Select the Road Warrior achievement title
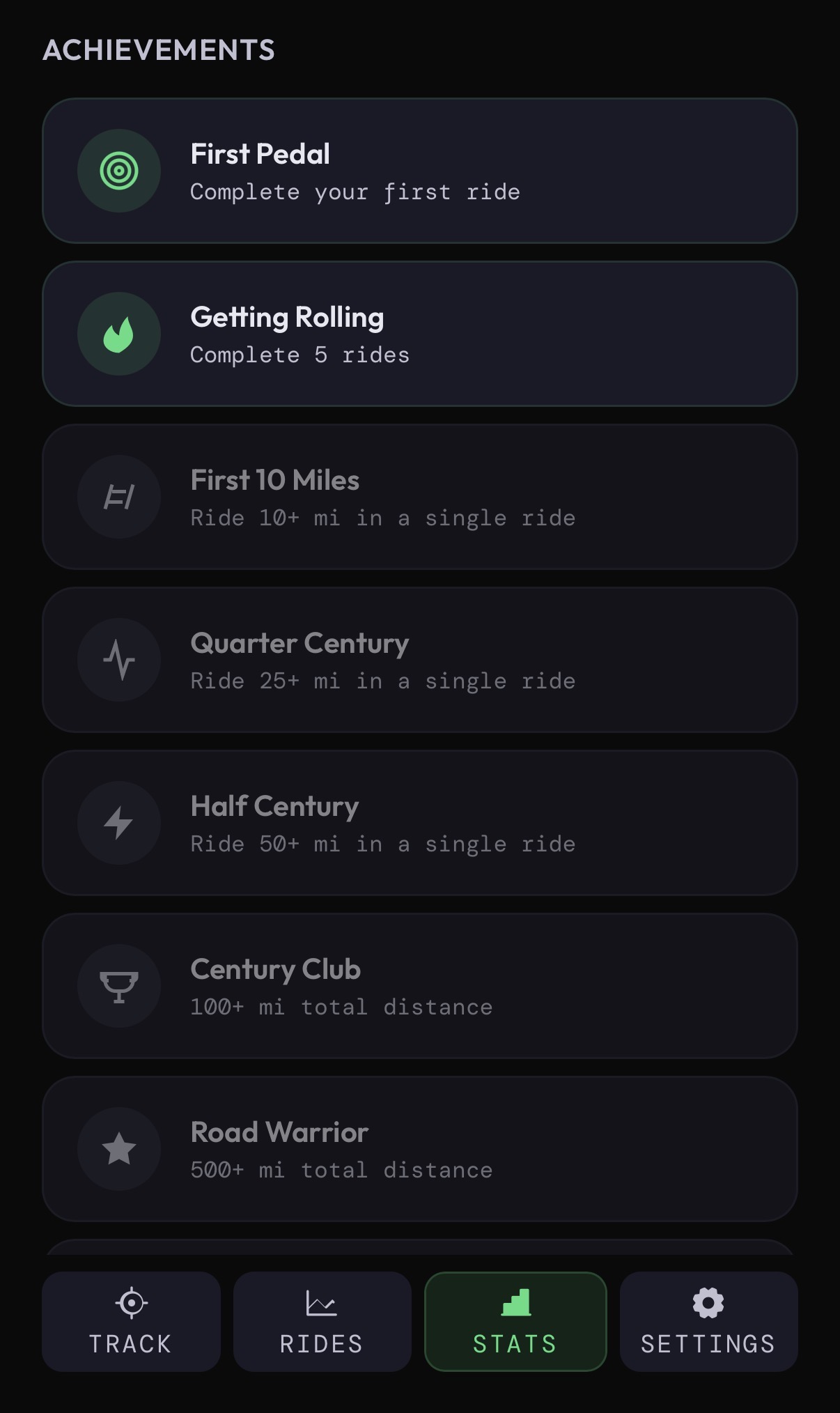Screen dimensions: 840x1413 pyautogui.click(x=279, y=1132)
